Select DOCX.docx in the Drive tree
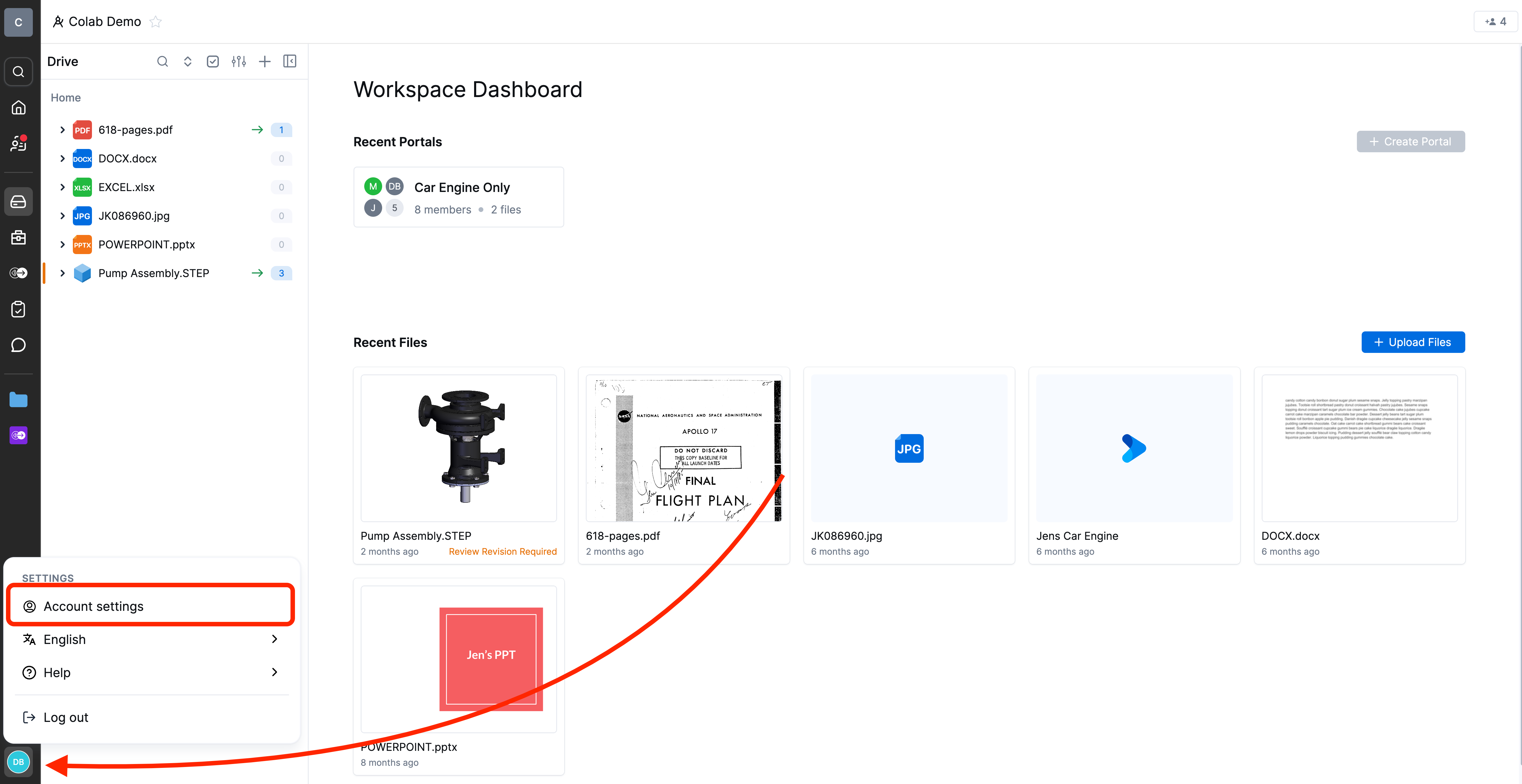 [127, 158]
